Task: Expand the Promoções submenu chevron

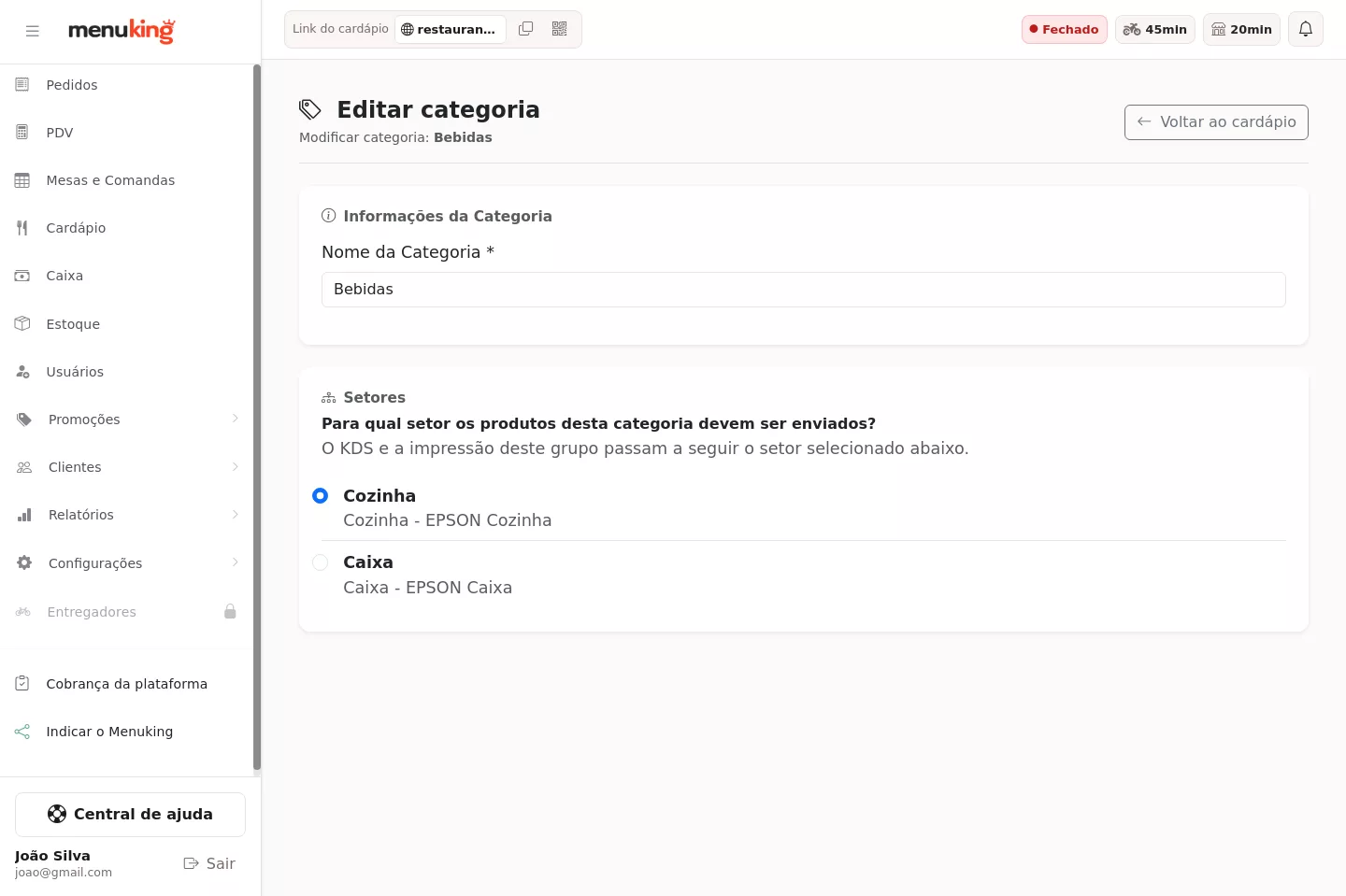Action: [236, 419]
